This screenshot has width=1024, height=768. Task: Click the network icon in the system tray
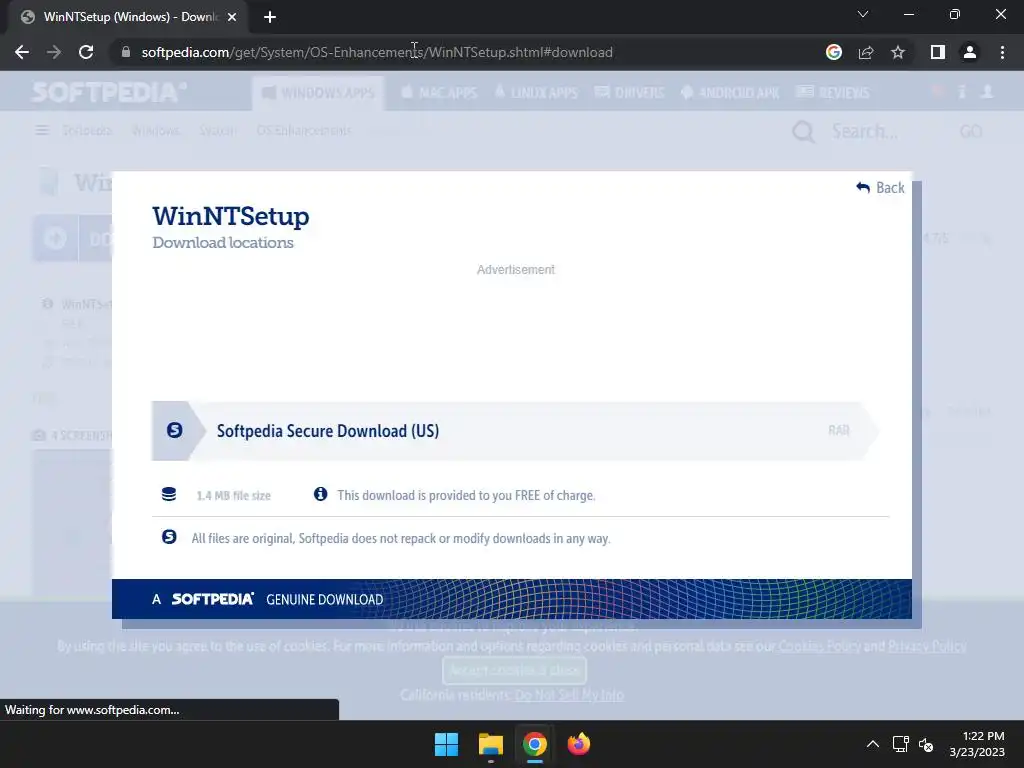coord(901,744)
